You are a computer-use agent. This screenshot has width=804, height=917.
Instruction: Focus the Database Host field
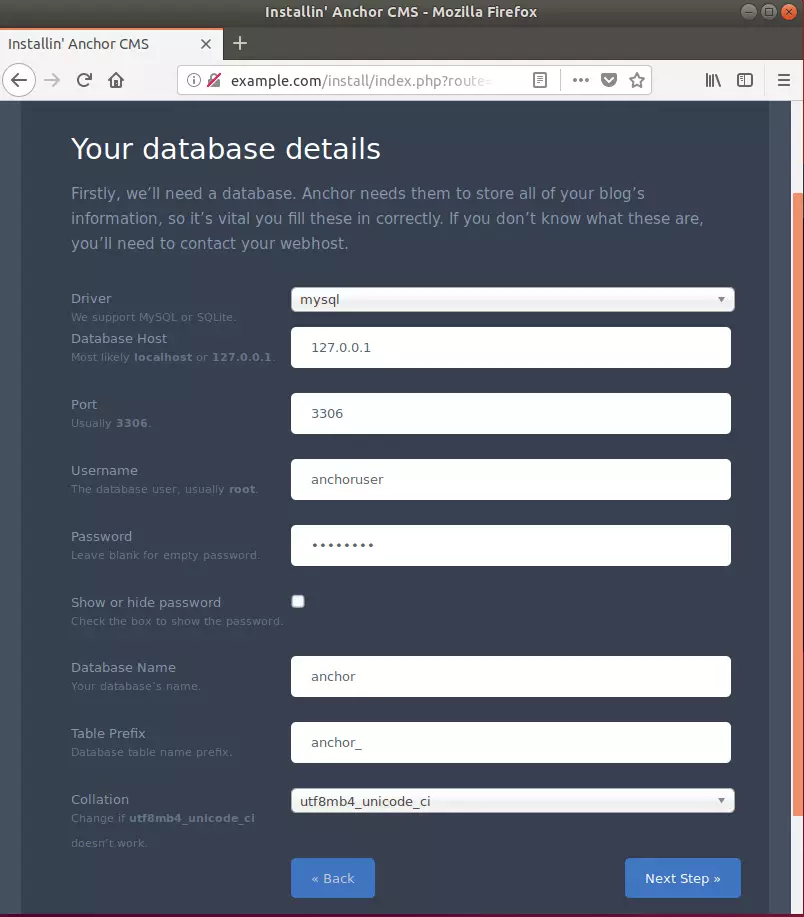[510, 347]
